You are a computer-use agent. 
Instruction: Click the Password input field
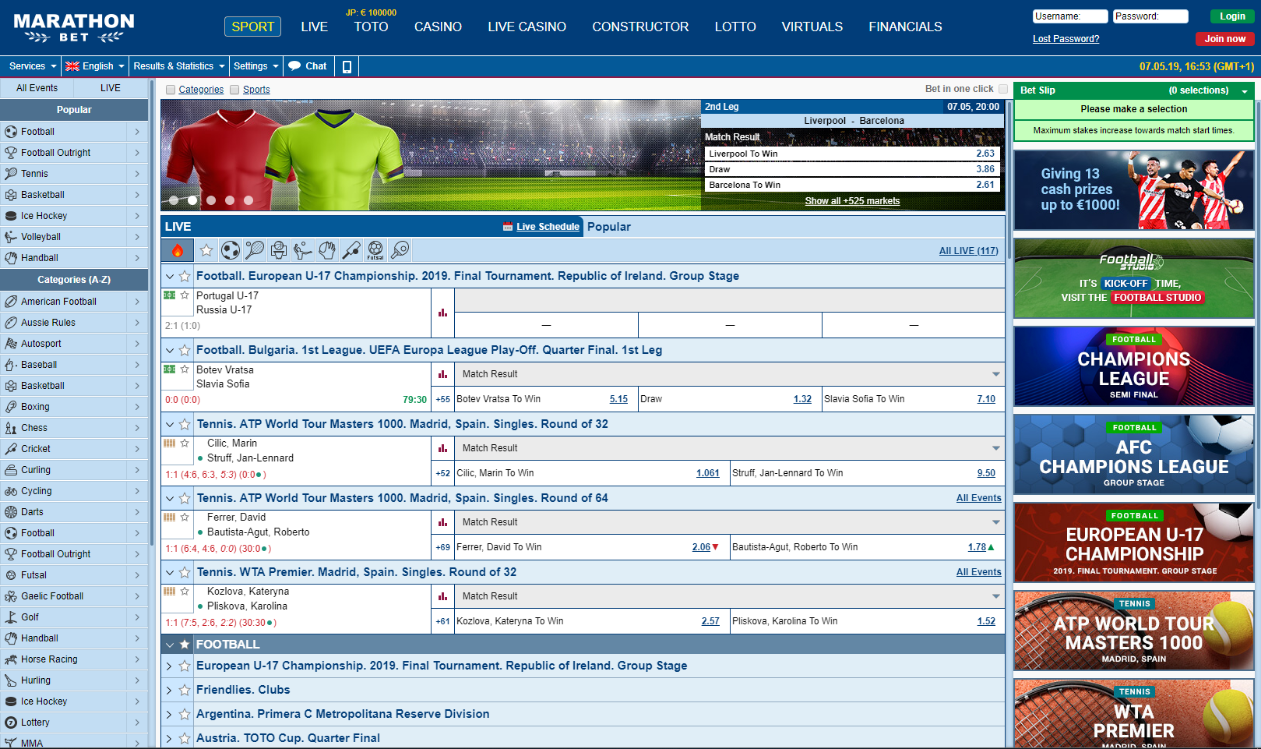(1151, 16)
